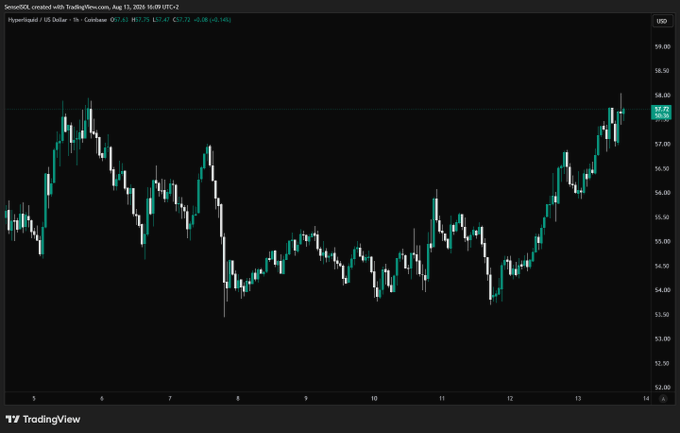Click the TradingView logo
The image size is (680, 433).
coord(43,419)
